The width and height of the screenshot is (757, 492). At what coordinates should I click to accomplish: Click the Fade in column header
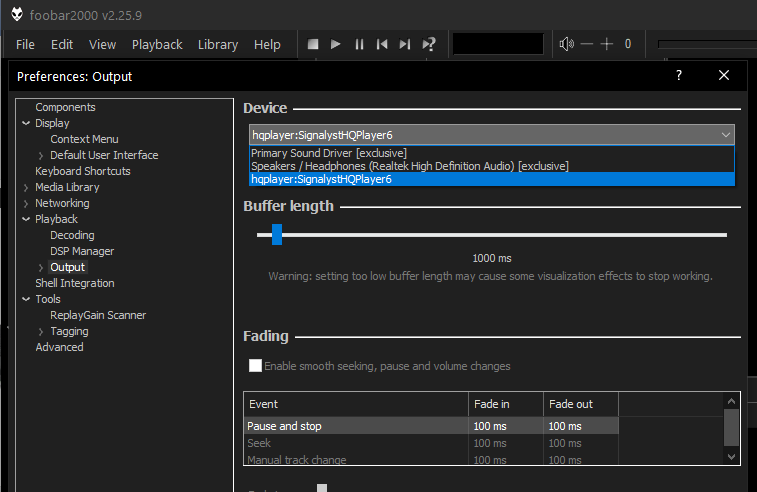point(506,404)
